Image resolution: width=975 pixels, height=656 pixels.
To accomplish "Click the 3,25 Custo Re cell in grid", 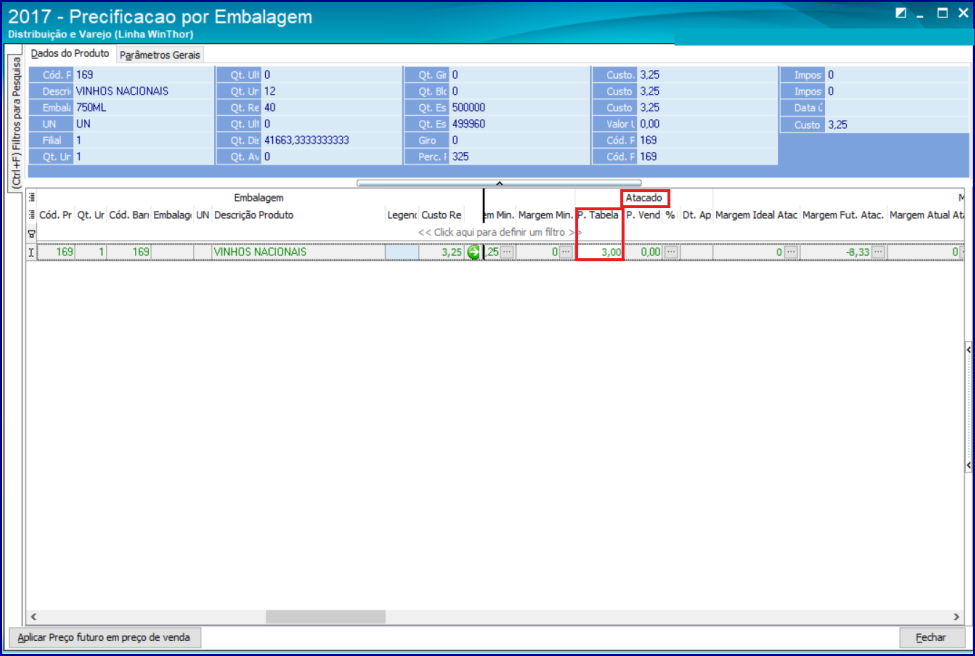I will 442,252.
